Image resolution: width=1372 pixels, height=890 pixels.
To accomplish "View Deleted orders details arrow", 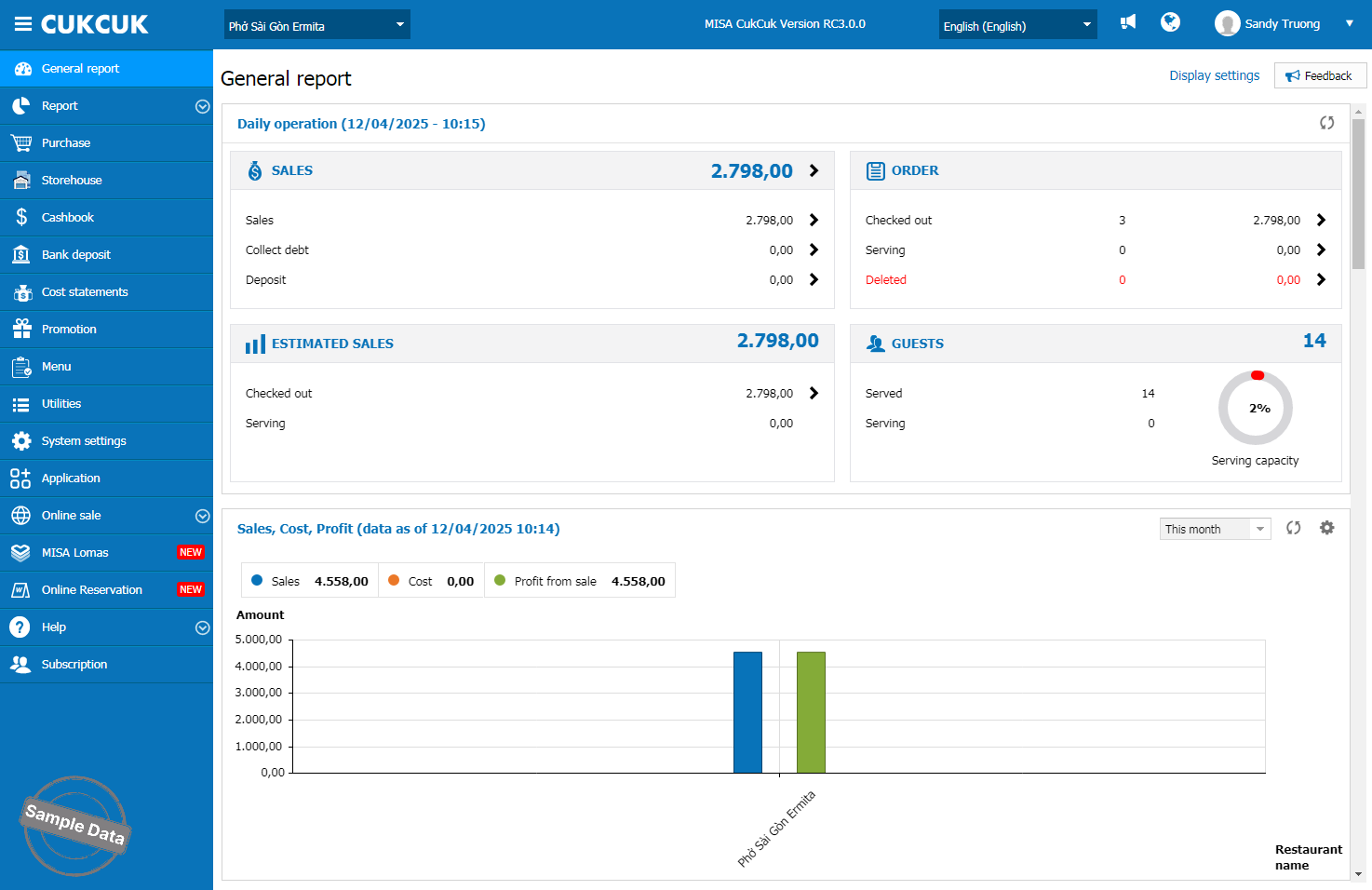I will point(1320,279).
